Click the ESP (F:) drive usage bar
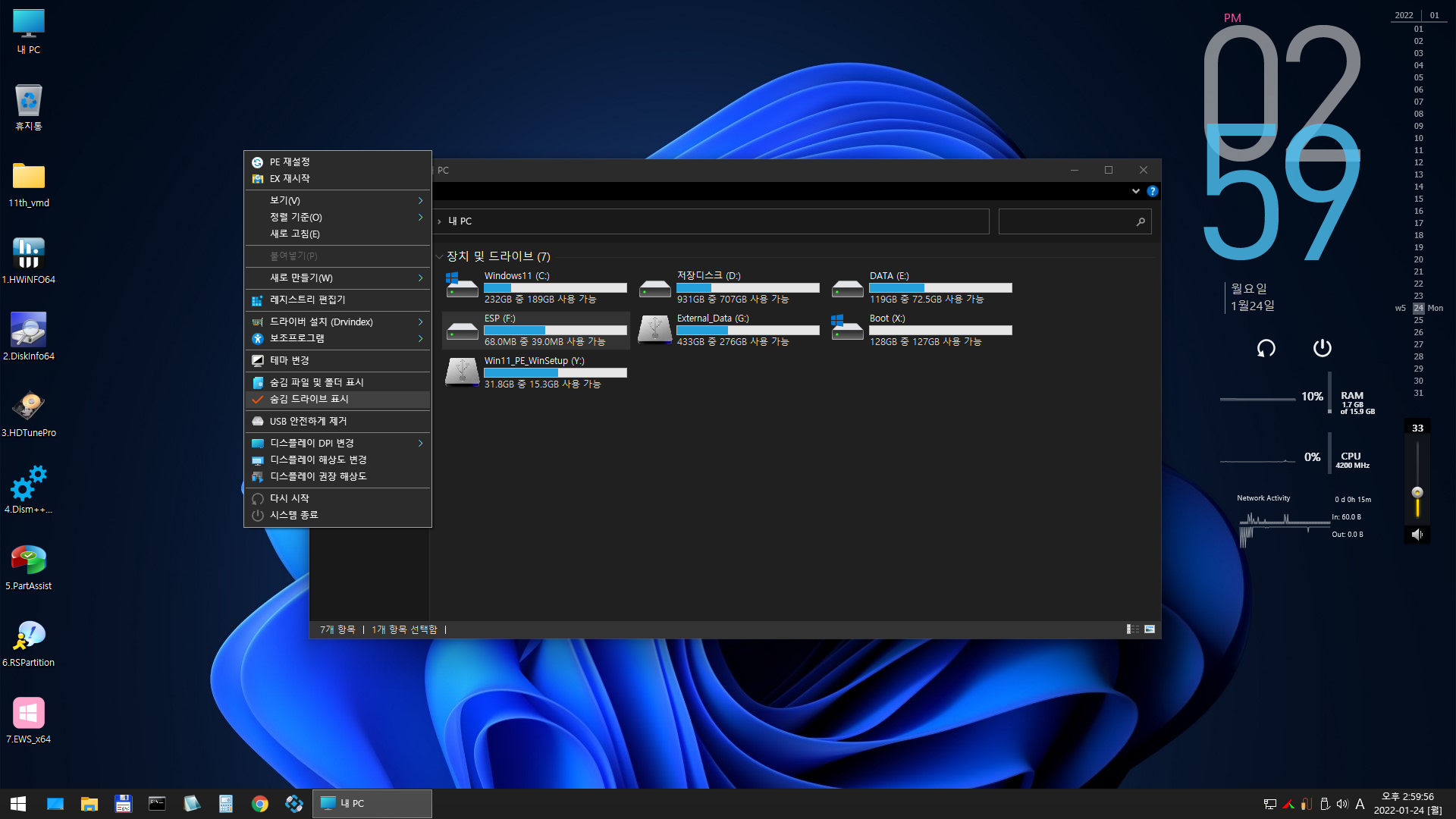Image resolution: width=1456 pixels, height=819 pixels. (x=555, y=331)
